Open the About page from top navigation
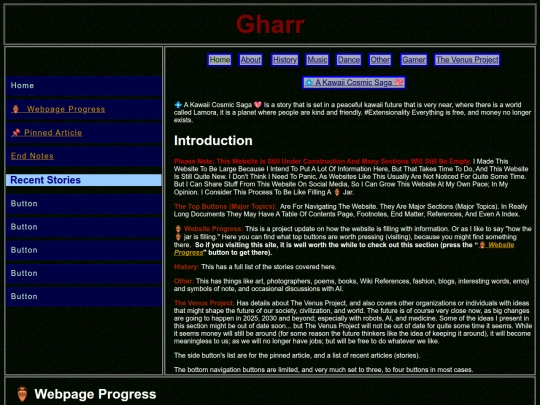 pyautogui.click(x=251, y=60)
